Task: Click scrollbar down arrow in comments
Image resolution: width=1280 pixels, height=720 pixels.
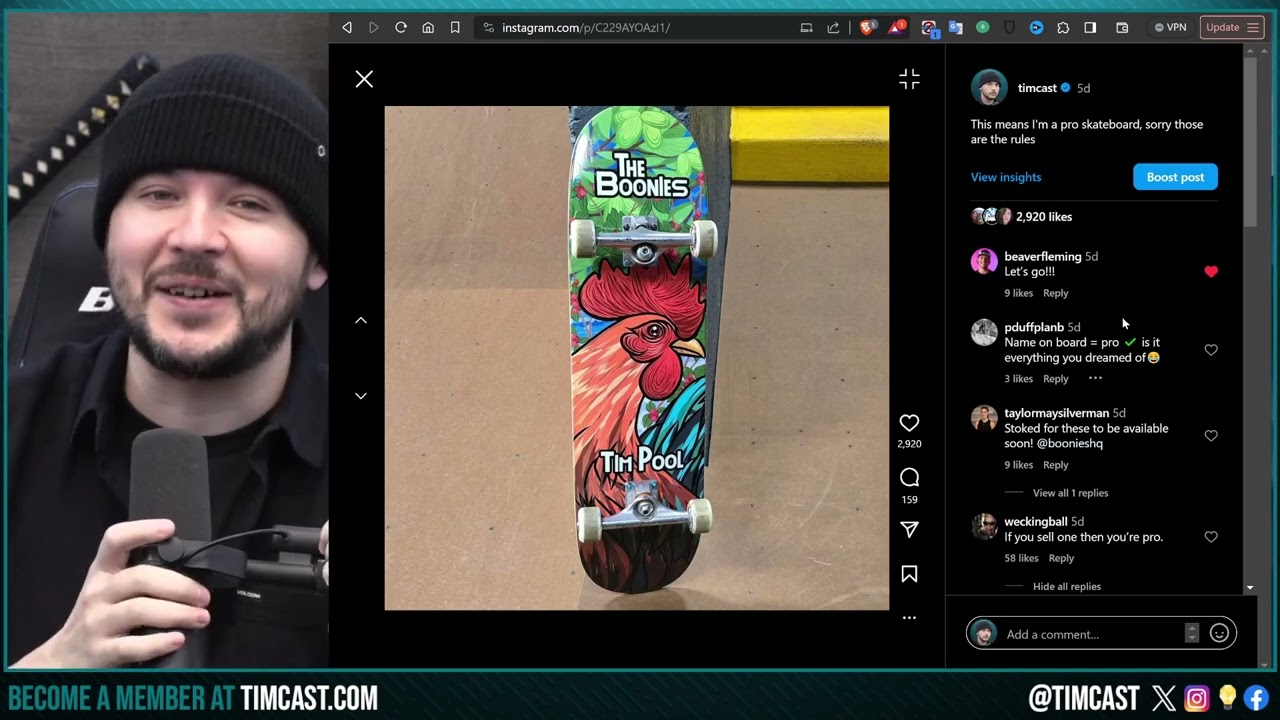Action: click(x=1250, y=587)
